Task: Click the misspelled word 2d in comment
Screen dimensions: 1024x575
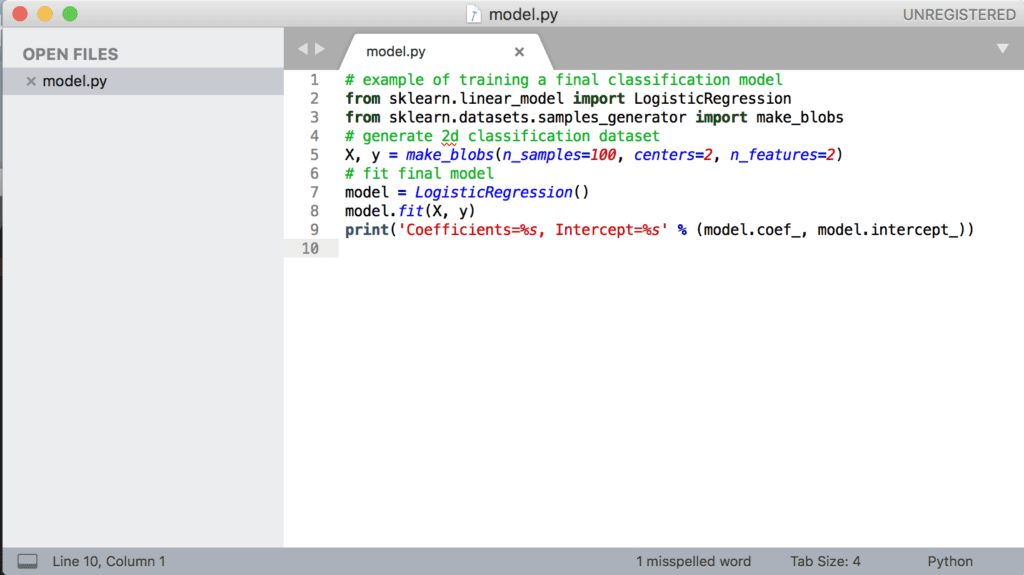Action: [x=449, y=136]
